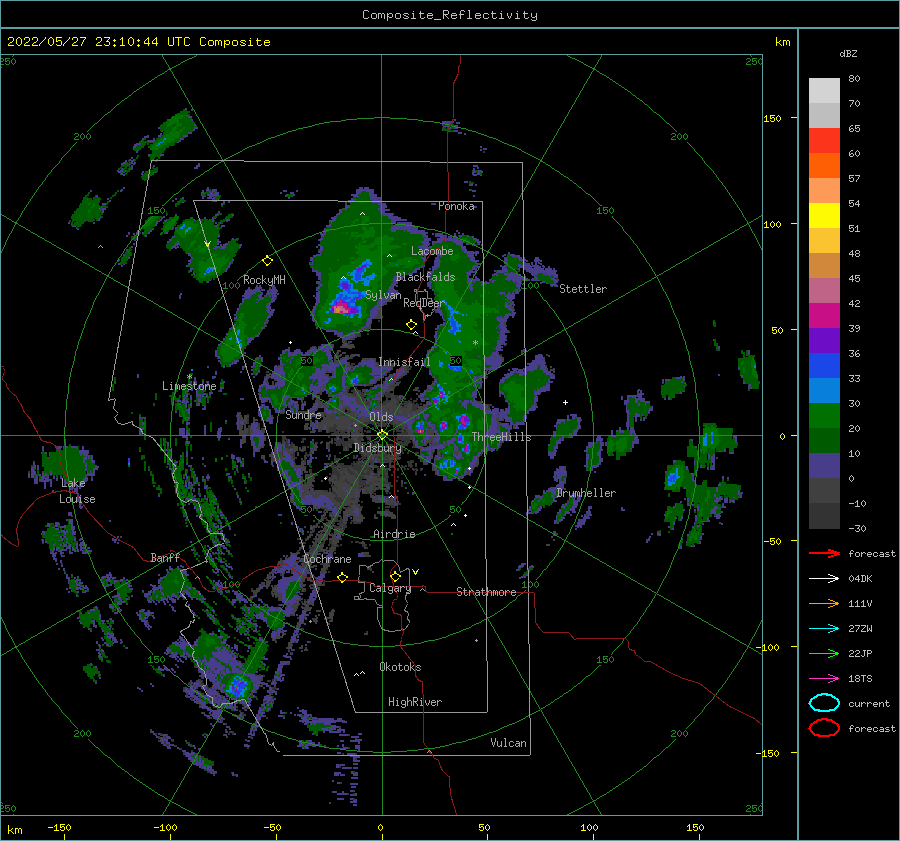Pick the red 65 dBZ color swatch

(824, 141)
